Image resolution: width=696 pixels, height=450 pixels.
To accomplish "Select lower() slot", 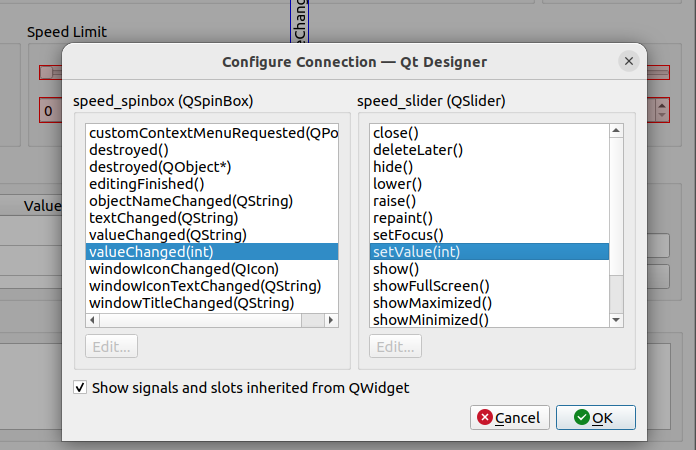I will coord(490,184).
